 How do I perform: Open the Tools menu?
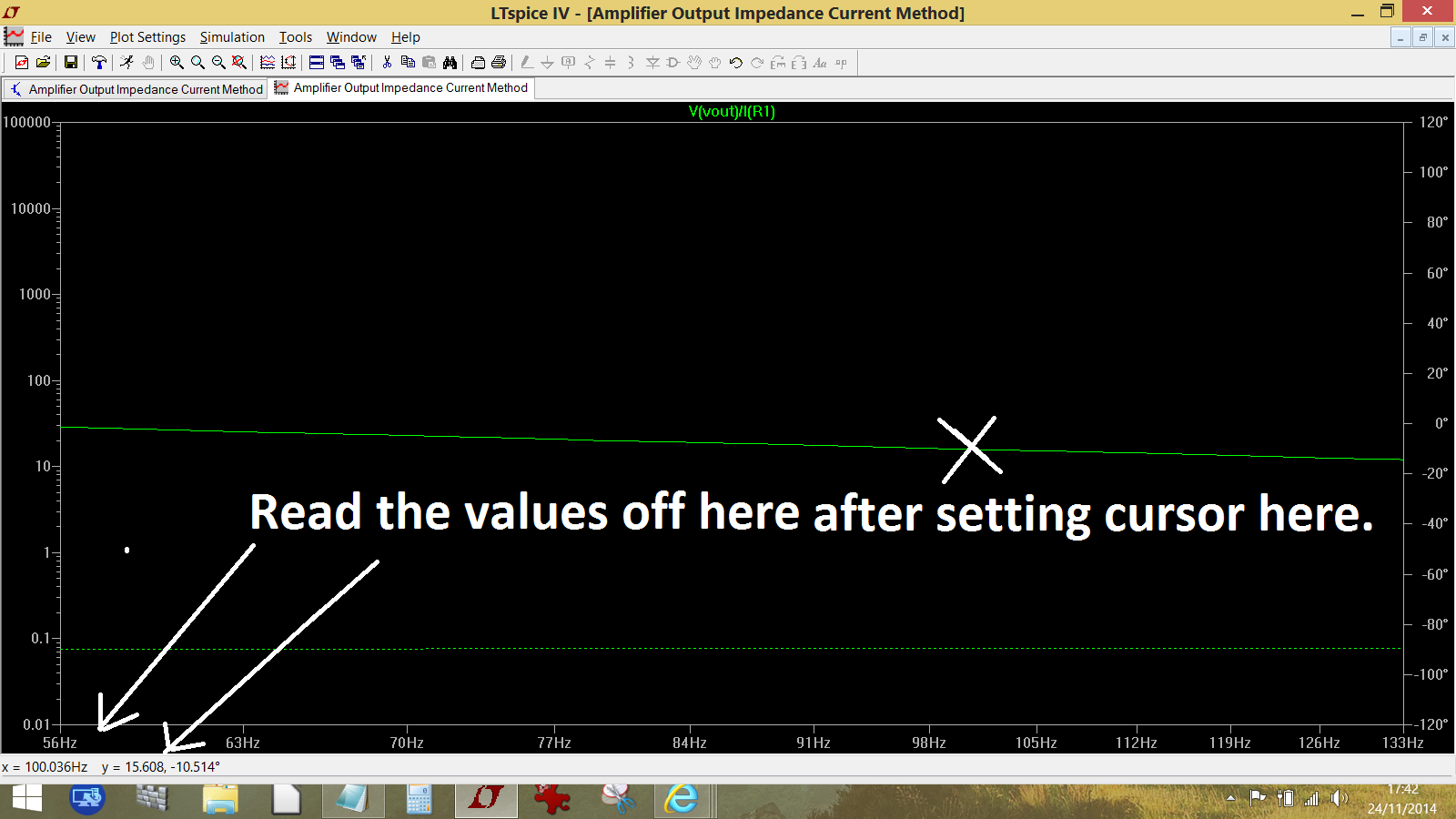pyautogui.click(x=295, y=37)
